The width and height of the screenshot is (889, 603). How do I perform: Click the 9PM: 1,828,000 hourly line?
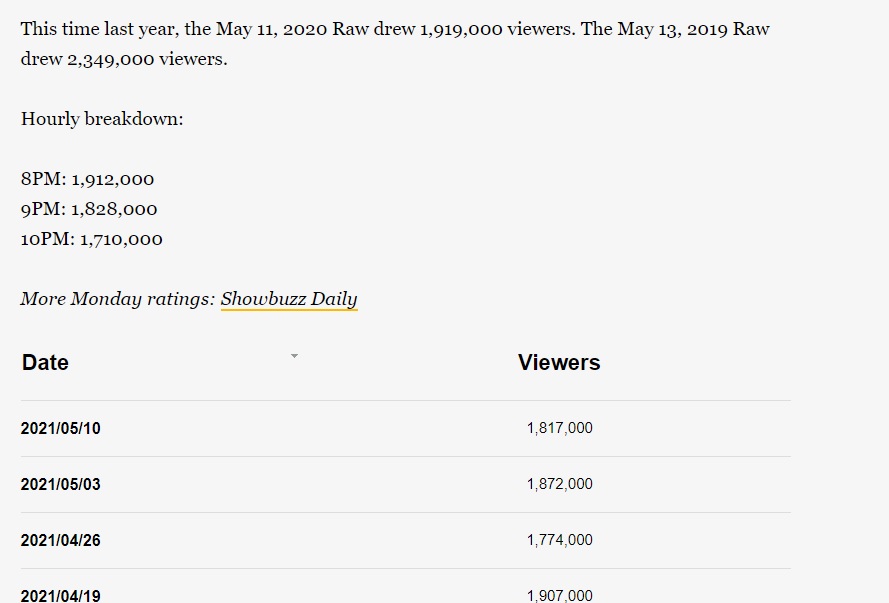[89, 210]
